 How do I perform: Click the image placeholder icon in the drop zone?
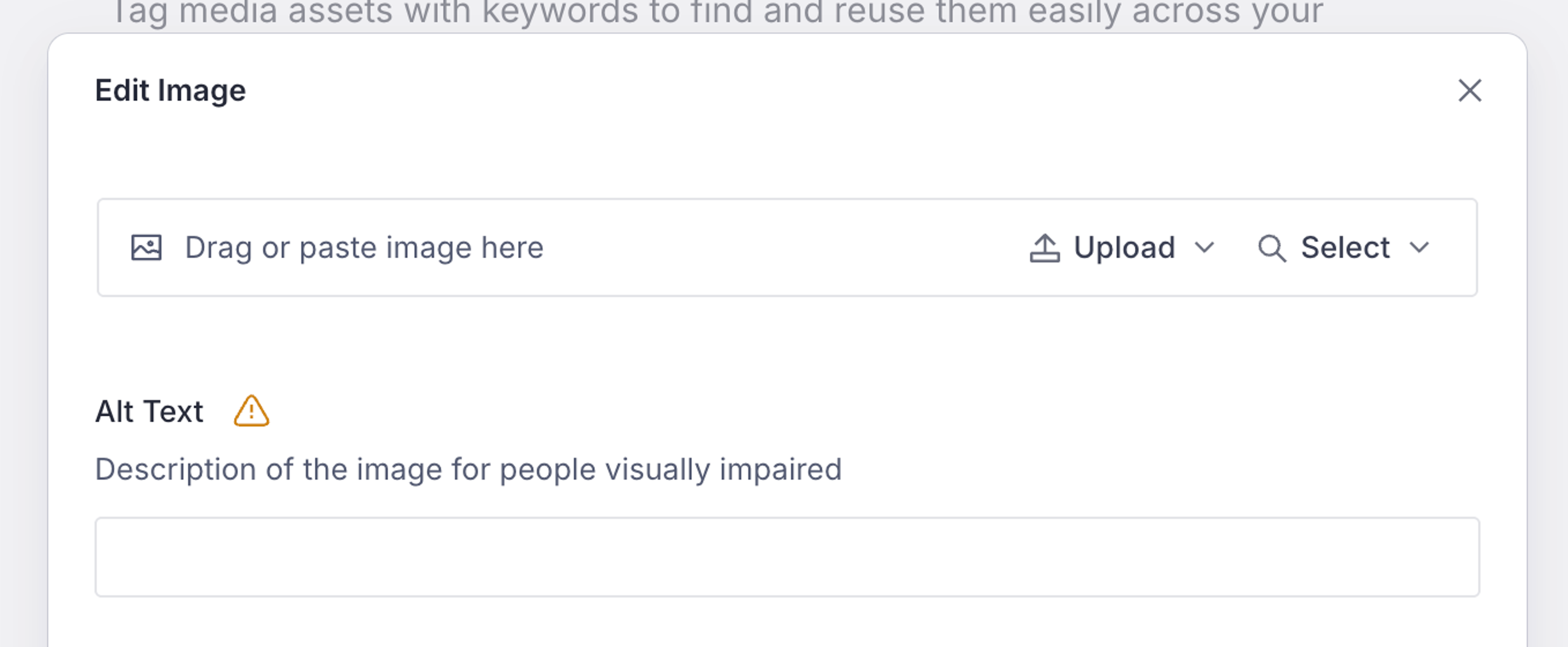[x=147, y=247]
